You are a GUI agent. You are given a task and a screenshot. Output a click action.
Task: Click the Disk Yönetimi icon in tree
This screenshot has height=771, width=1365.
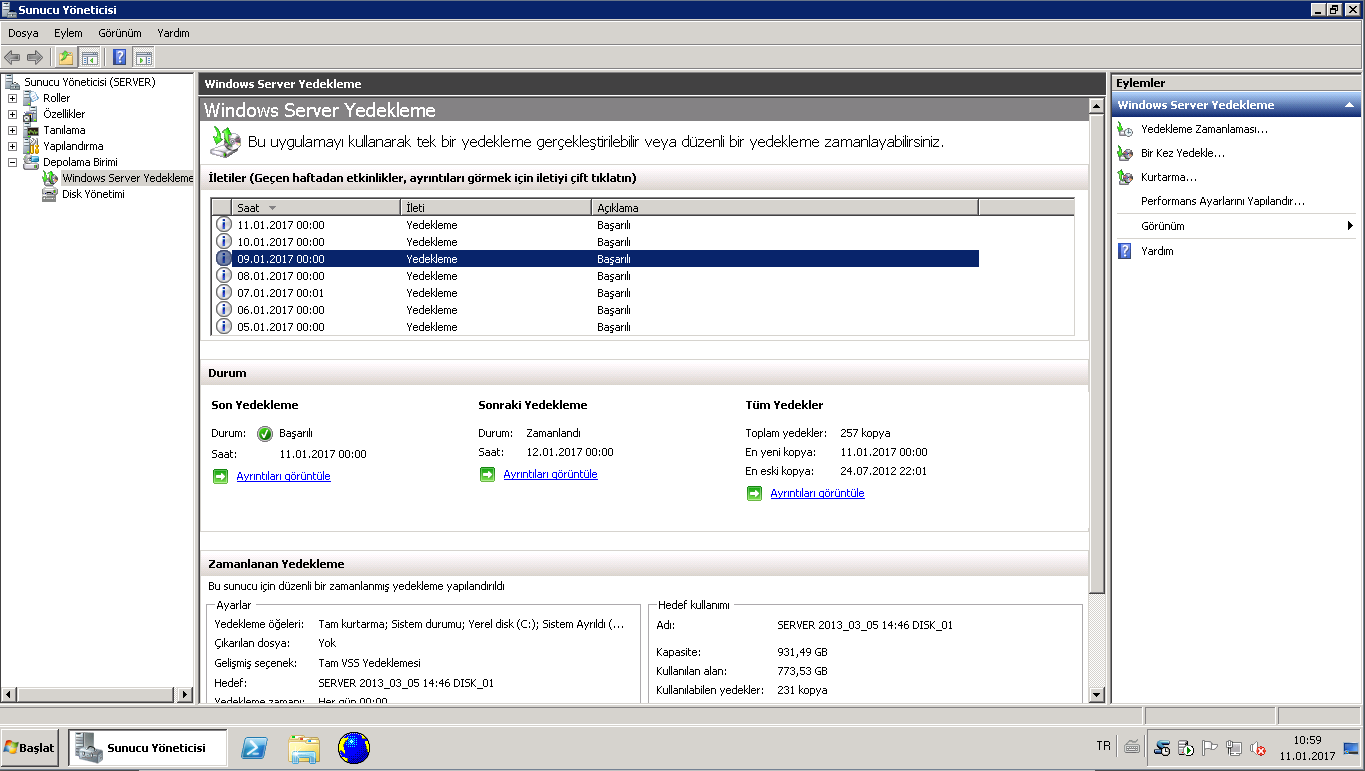[50, 194]
